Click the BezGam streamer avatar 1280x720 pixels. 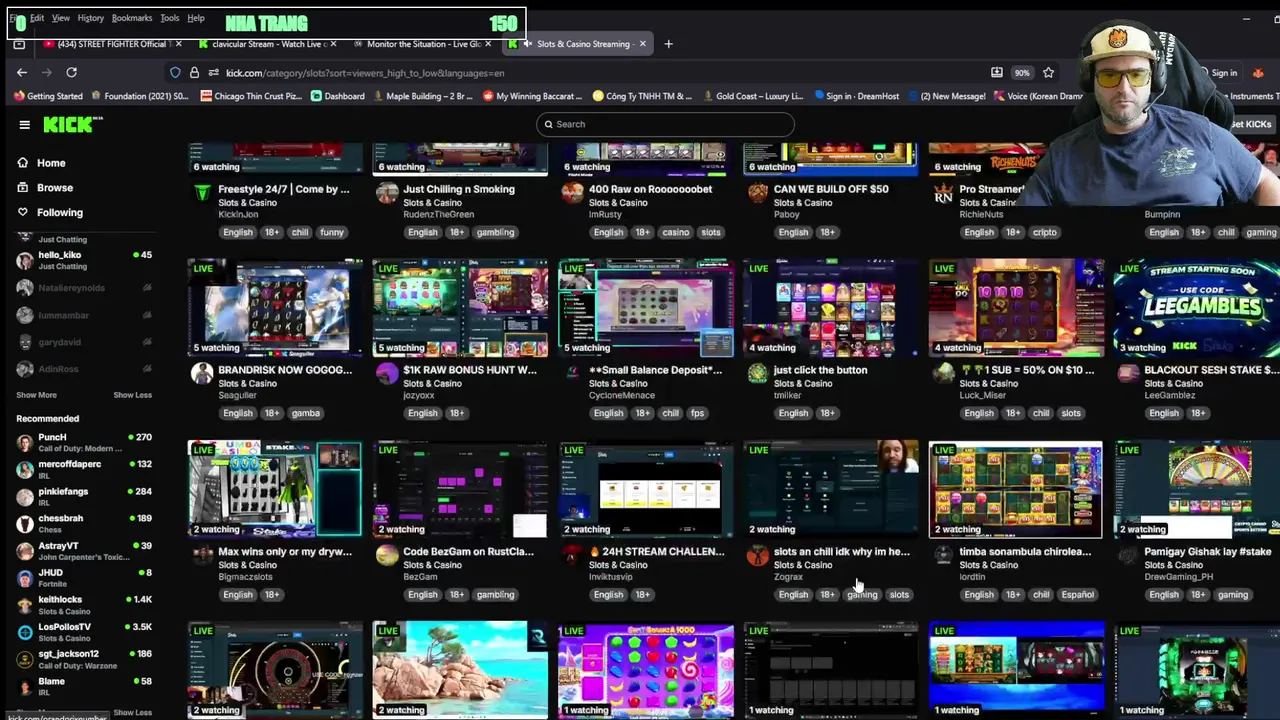click(387, 555)
